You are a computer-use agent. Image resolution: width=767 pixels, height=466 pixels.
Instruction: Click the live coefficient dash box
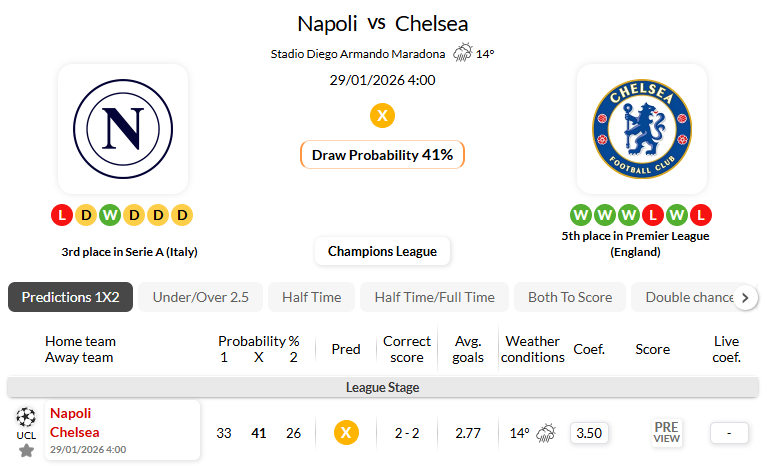tap(729, 433)
